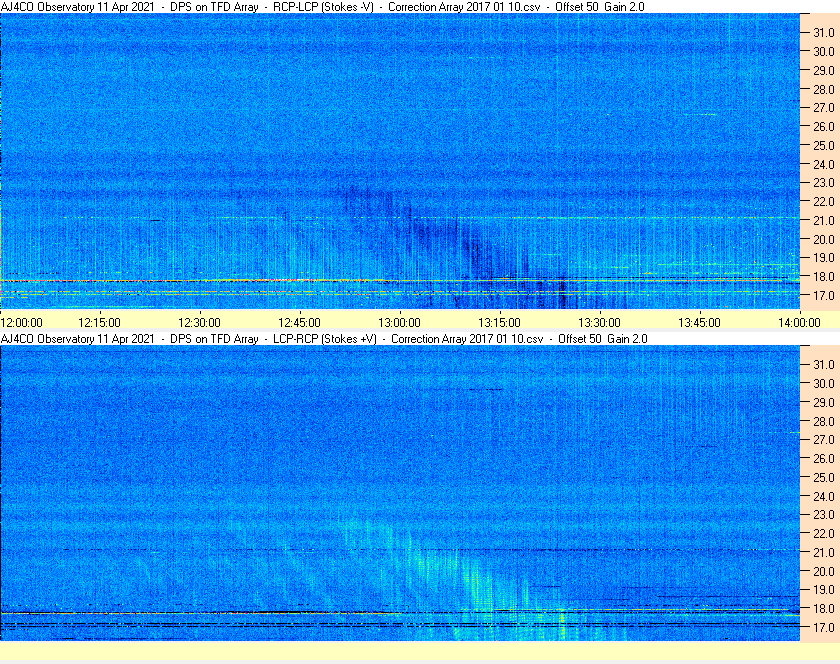Viewport: 840px width, 664px height.
Task: Click the 31.0 label on the Stokes -V chart
Action: (x=824, y=33)
